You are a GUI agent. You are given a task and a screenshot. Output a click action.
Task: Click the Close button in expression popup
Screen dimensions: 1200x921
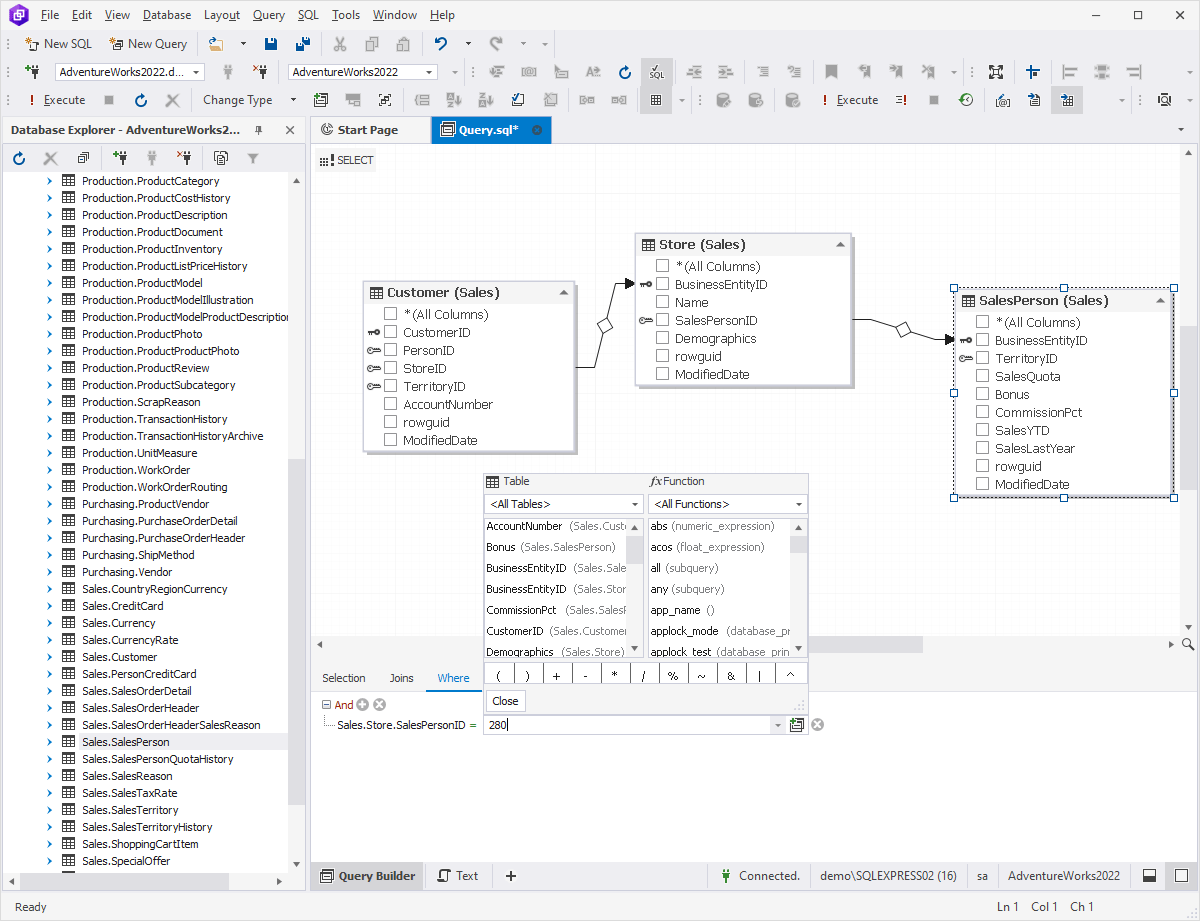point(505,701)
